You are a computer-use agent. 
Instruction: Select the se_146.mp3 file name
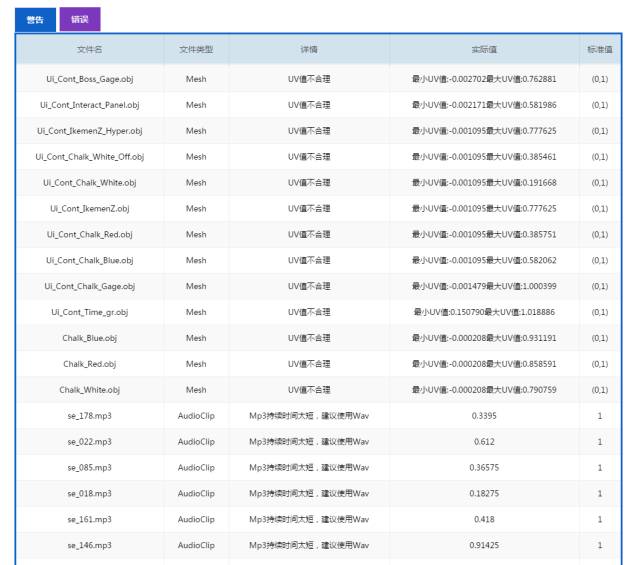[x=90, y=545]
